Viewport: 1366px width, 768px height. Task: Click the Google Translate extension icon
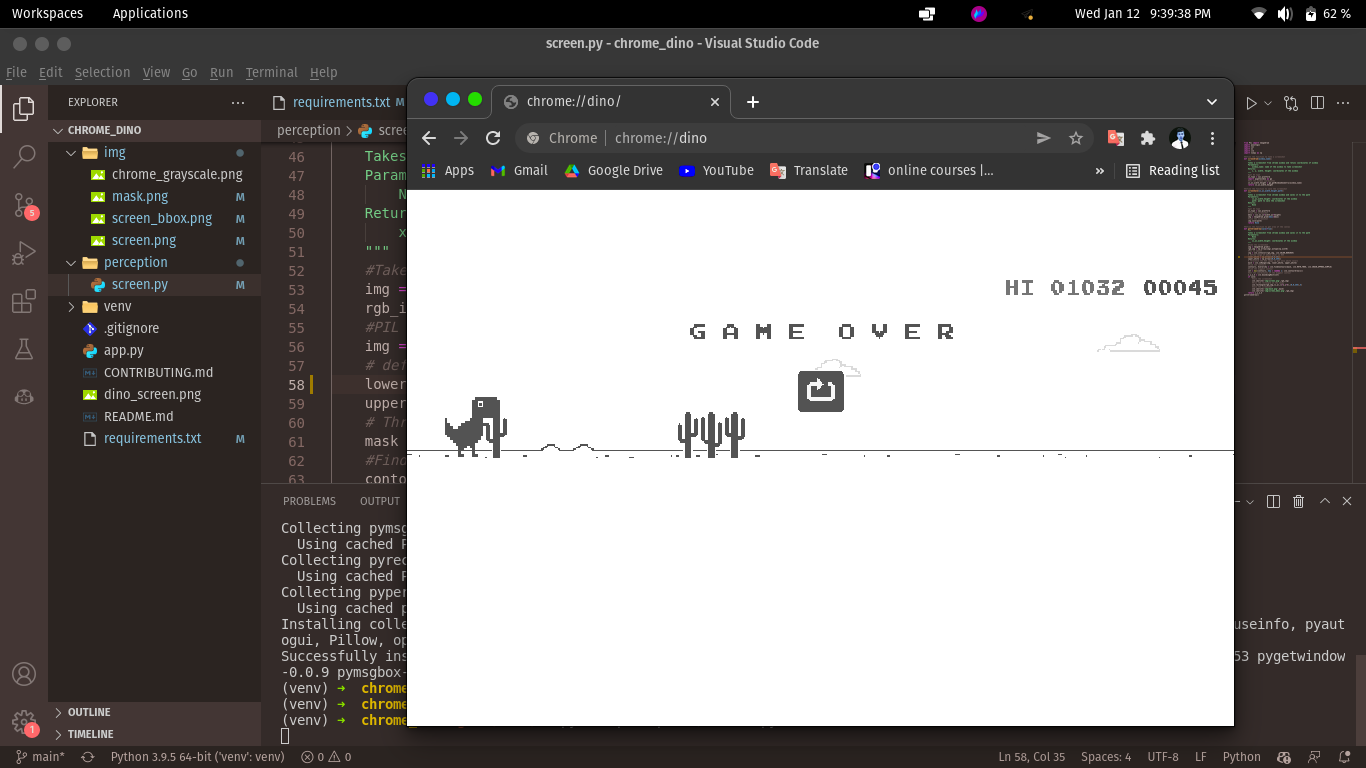[1116, 138]
